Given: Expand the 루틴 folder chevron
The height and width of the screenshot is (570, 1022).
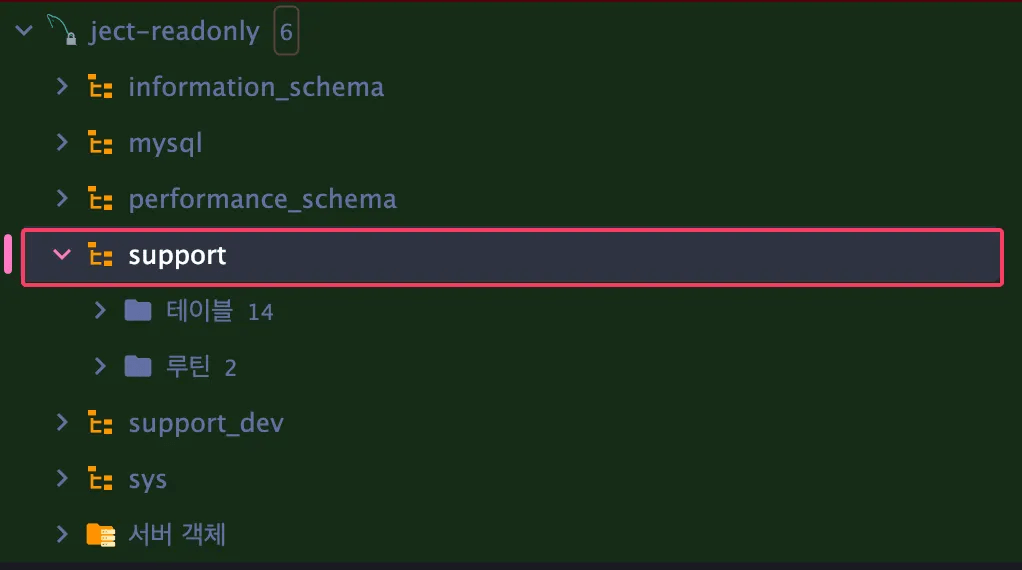Looking at the screenshot, I should click(100, 367).
